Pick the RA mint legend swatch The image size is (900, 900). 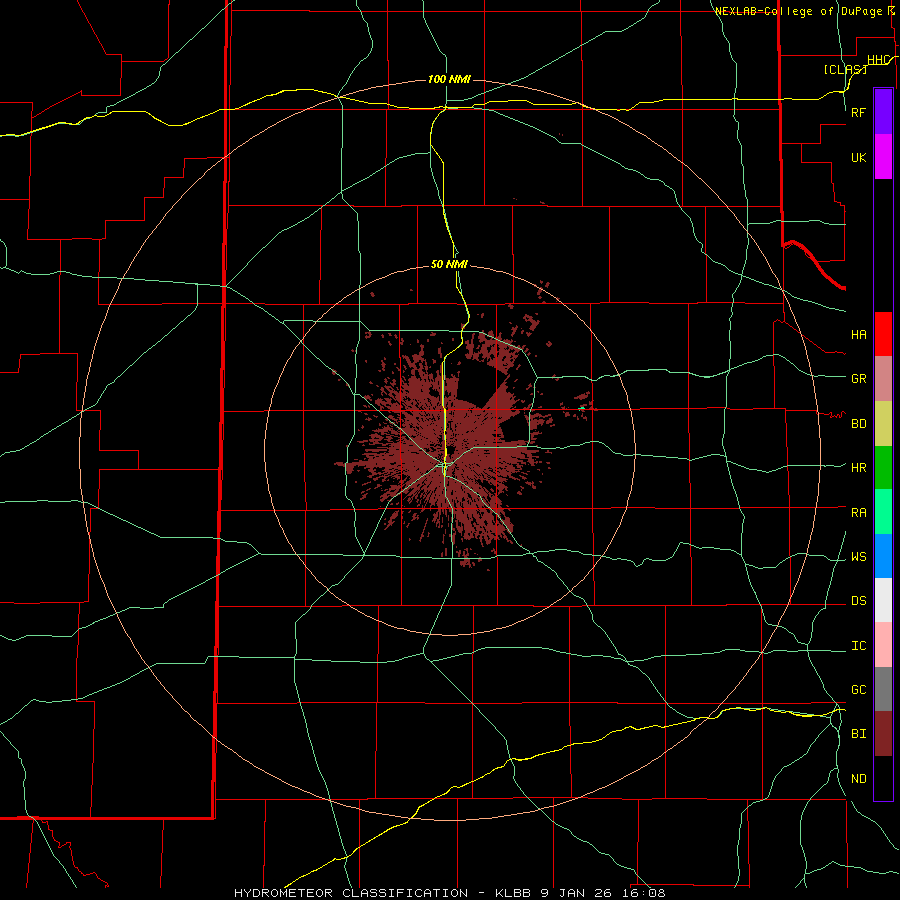point(883,512)
